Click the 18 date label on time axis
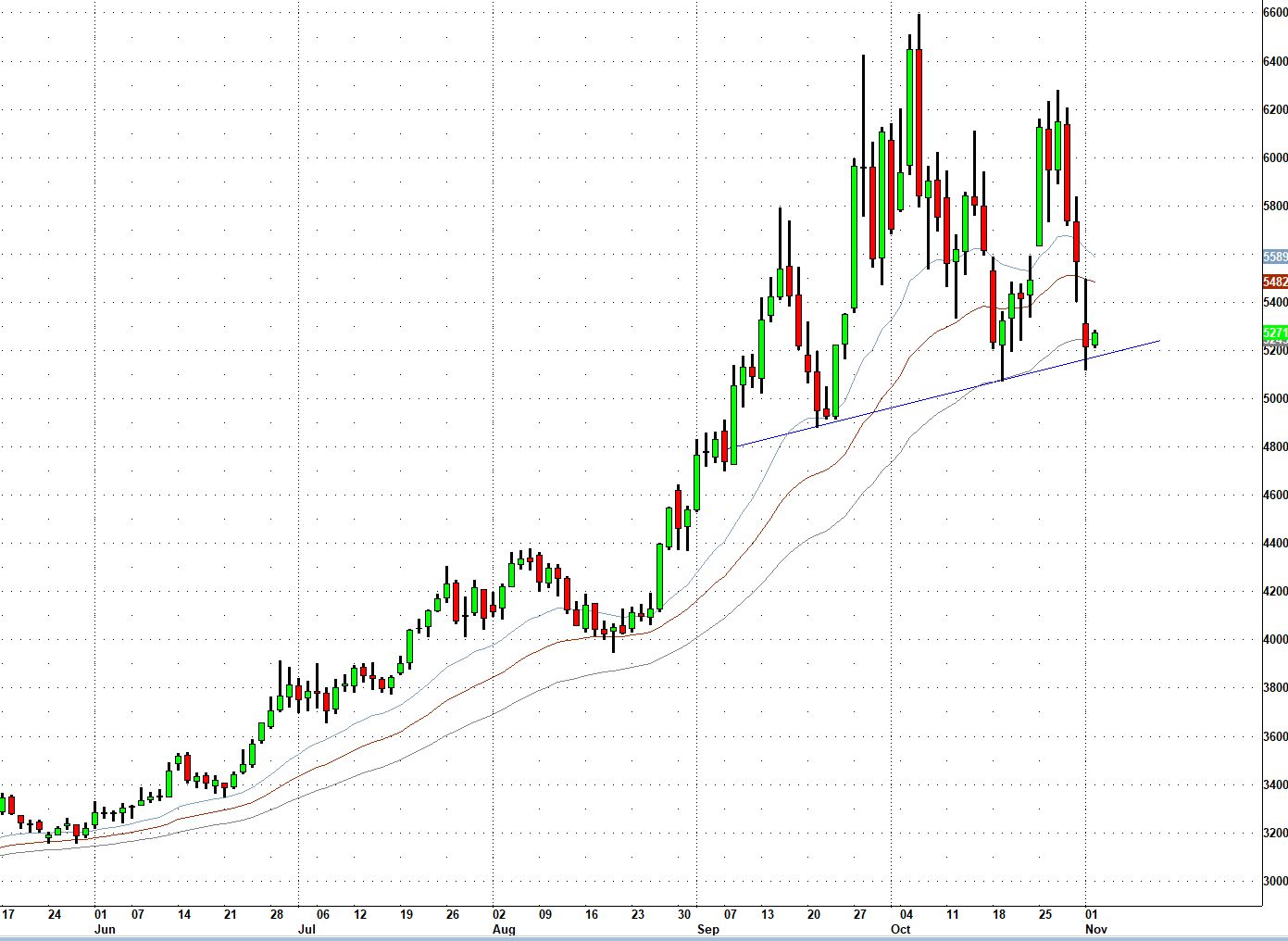 (x=999, y=915)
